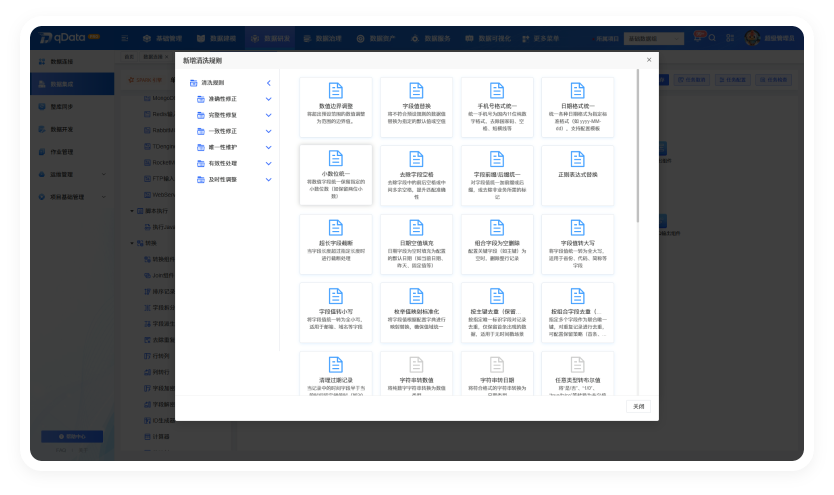Expand the 及时性调整 category
The width and height of the screenshot is (834, 495).
[x=269, y=180]
